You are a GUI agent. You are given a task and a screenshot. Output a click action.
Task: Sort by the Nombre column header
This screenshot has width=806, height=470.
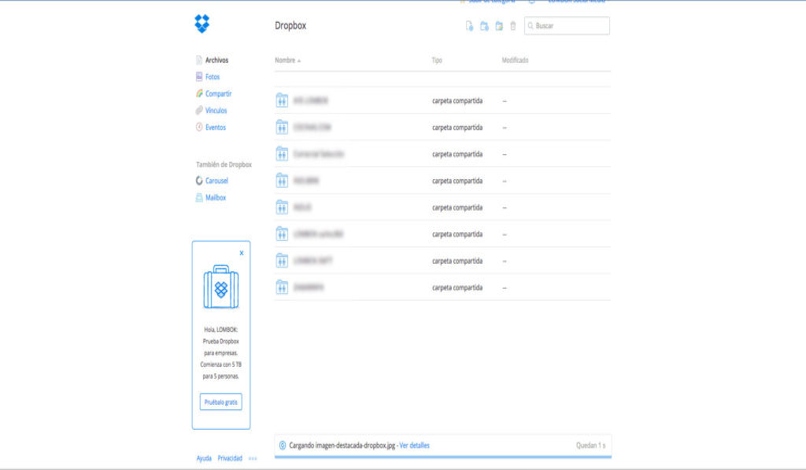287,60
